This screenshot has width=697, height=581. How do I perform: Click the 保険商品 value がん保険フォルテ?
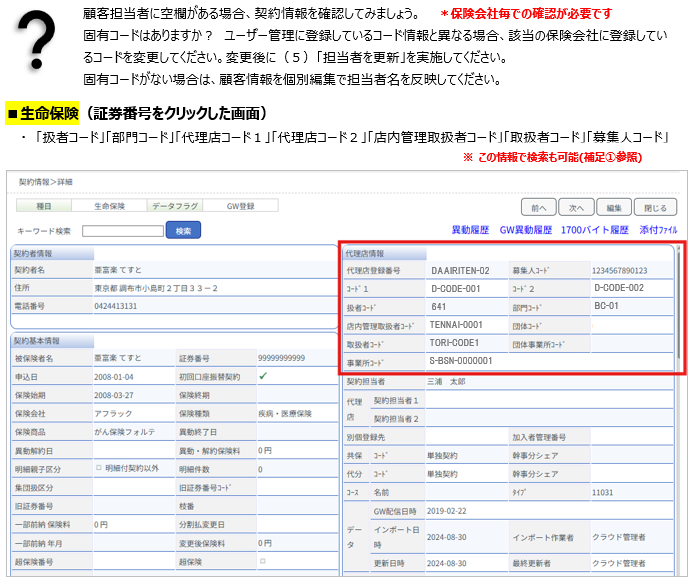click(x=124, y=432)
